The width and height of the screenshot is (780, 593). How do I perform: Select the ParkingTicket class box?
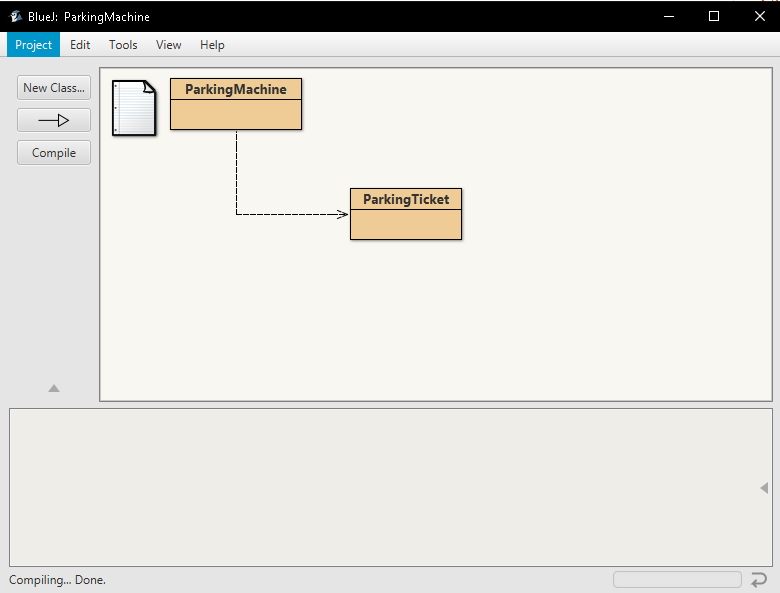point(406,214)
